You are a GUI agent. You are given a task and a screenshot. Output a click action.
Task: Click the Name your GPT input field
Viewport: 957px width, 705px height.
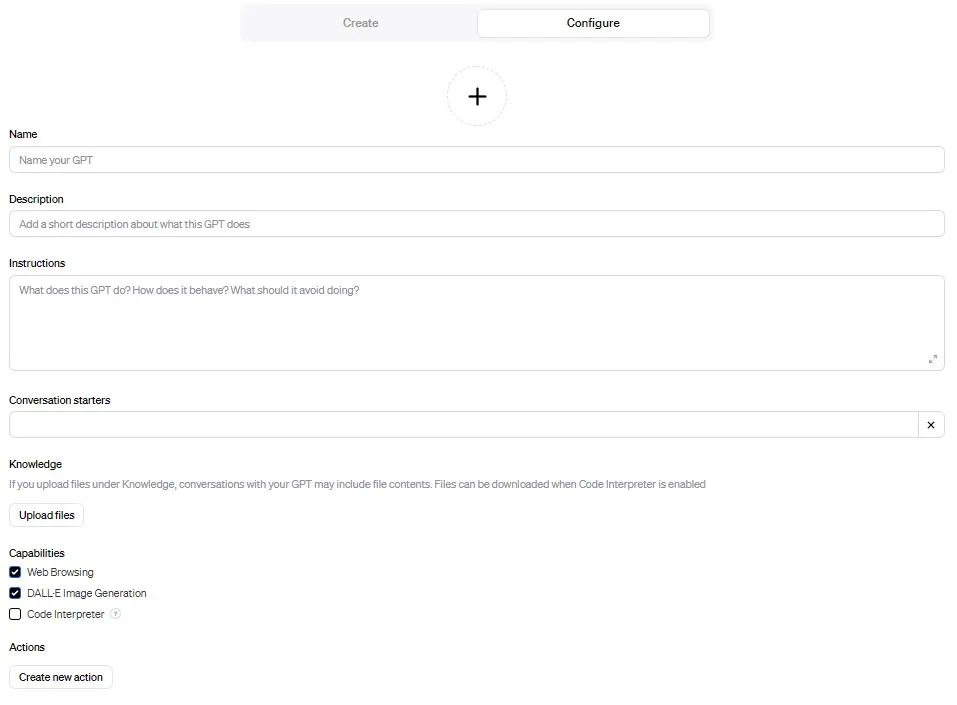477,159
